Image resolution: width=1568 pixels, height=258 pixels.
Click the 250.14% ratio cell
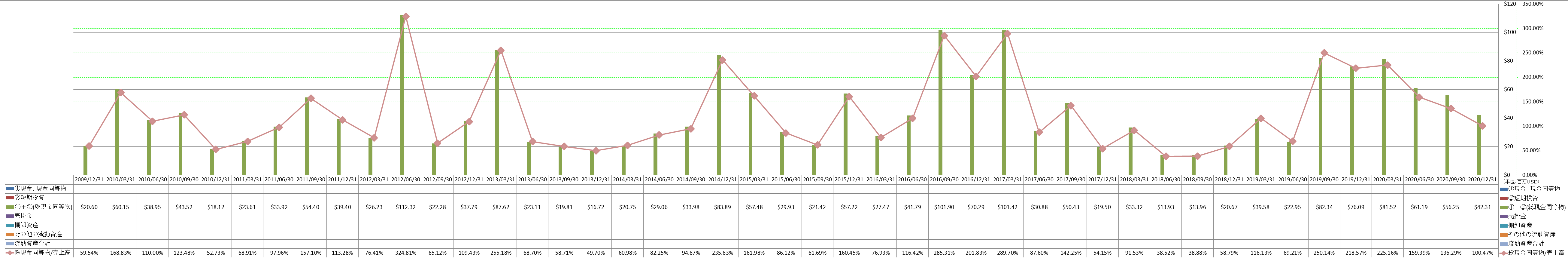[1324, 253]
